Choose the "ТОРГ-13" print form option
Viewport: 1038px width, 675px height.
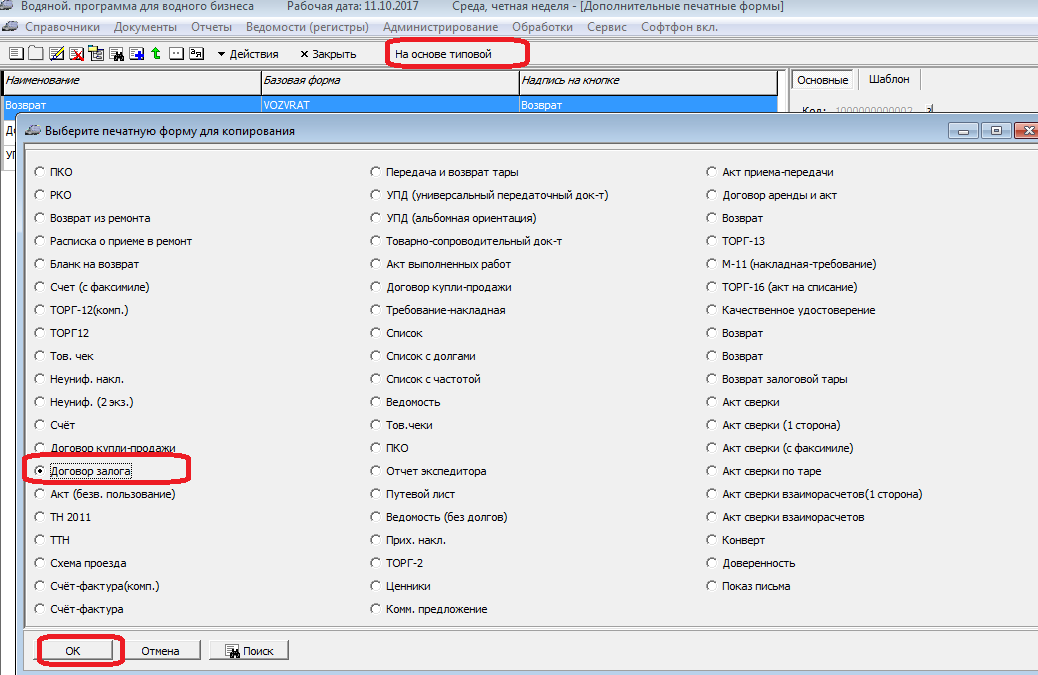click(712, 241)
